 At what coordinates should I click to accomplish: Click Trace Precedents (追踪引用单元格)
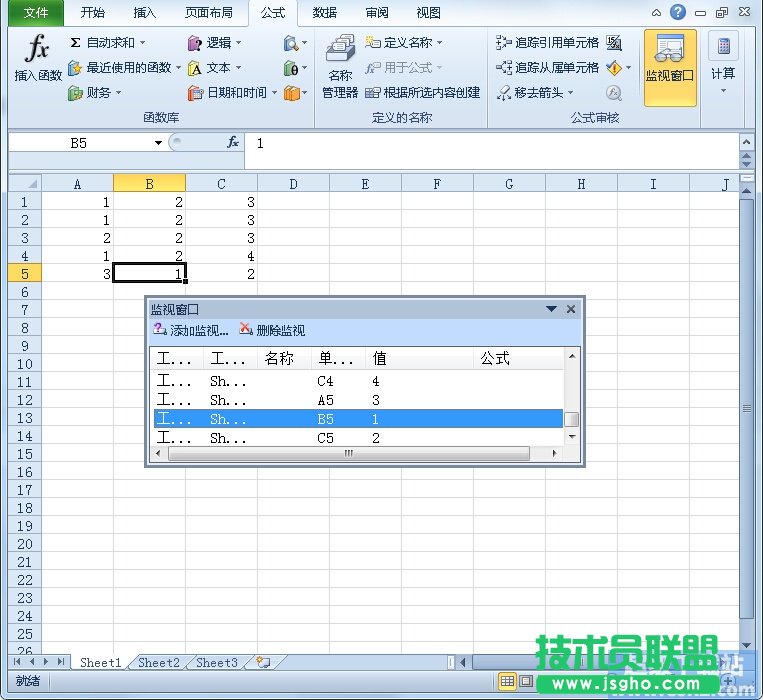(547, 43)
